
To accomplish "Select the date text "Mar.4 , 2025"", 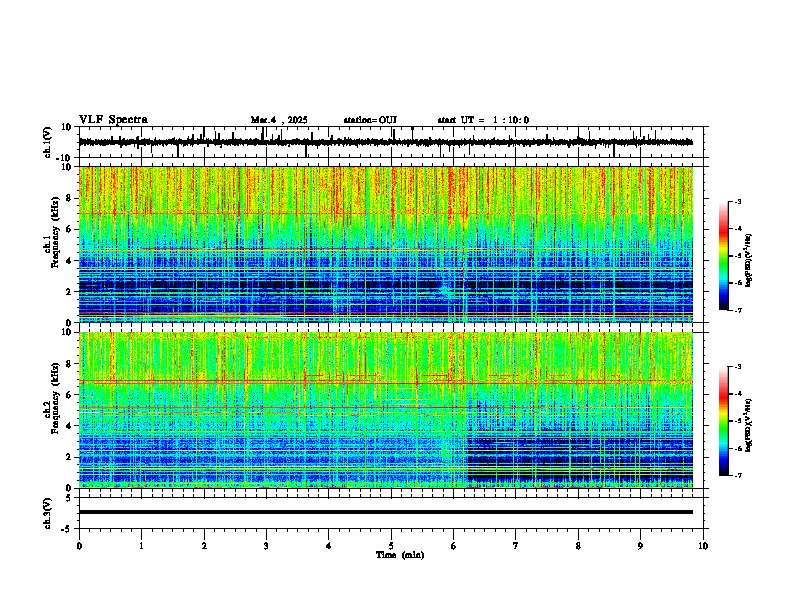I will coord(279,120).
